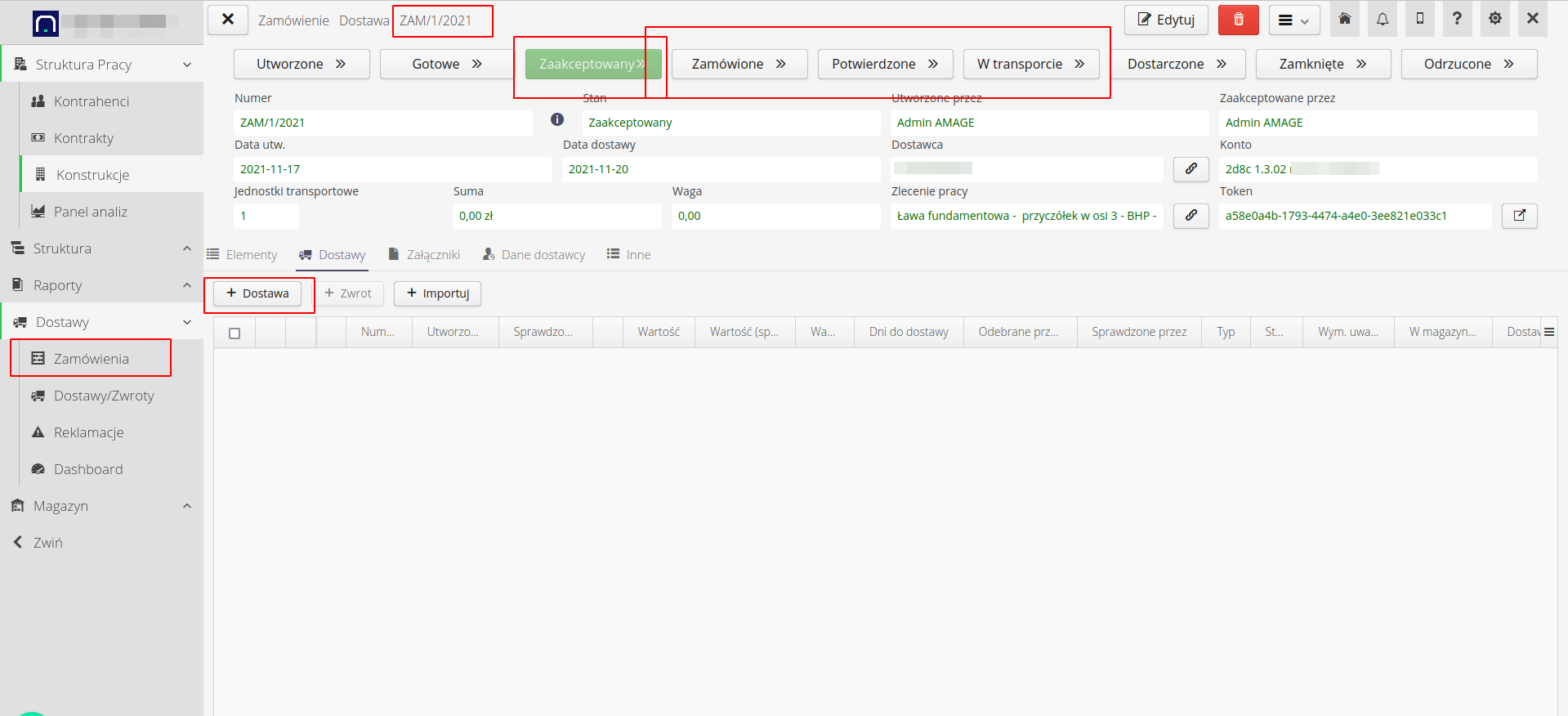The image size is (1568, 716).
Task: Open Token external link icon
Action: tap(1519, 216)
